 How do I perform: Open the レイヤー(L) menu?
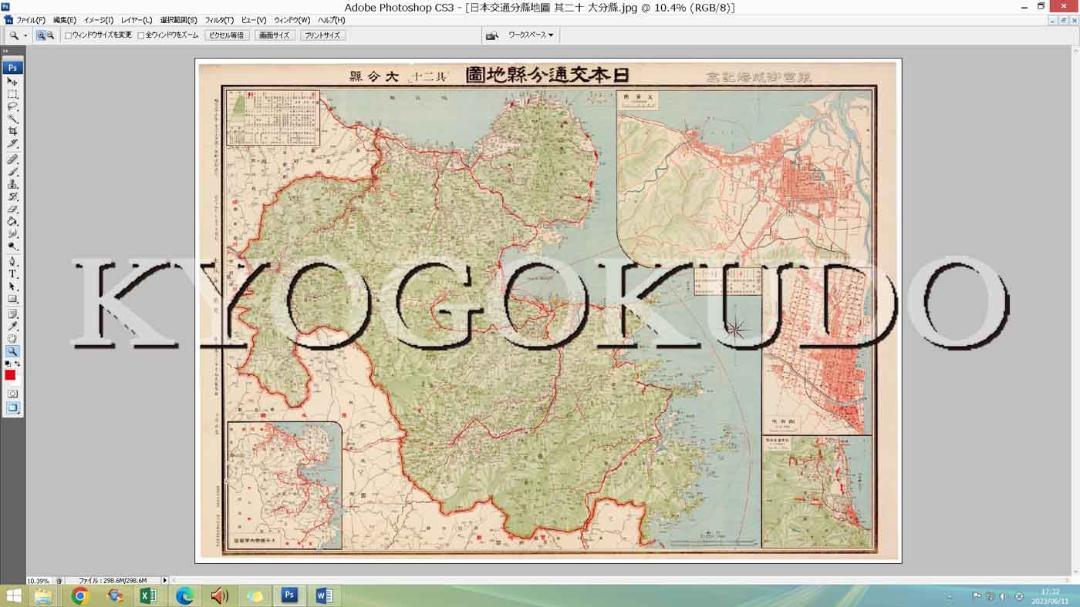136,21
